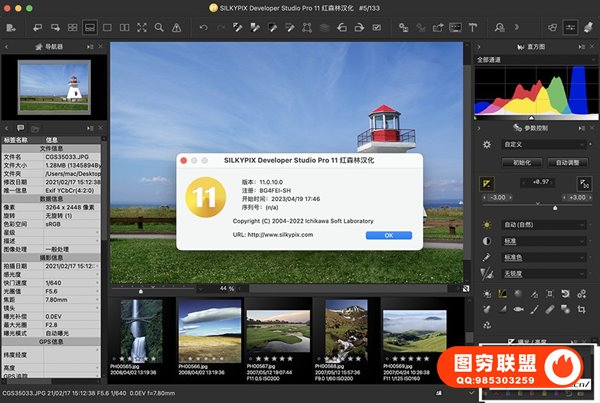600x403 pixels.
Task: Click the 导航器 panel header
Action: [52, 46]
